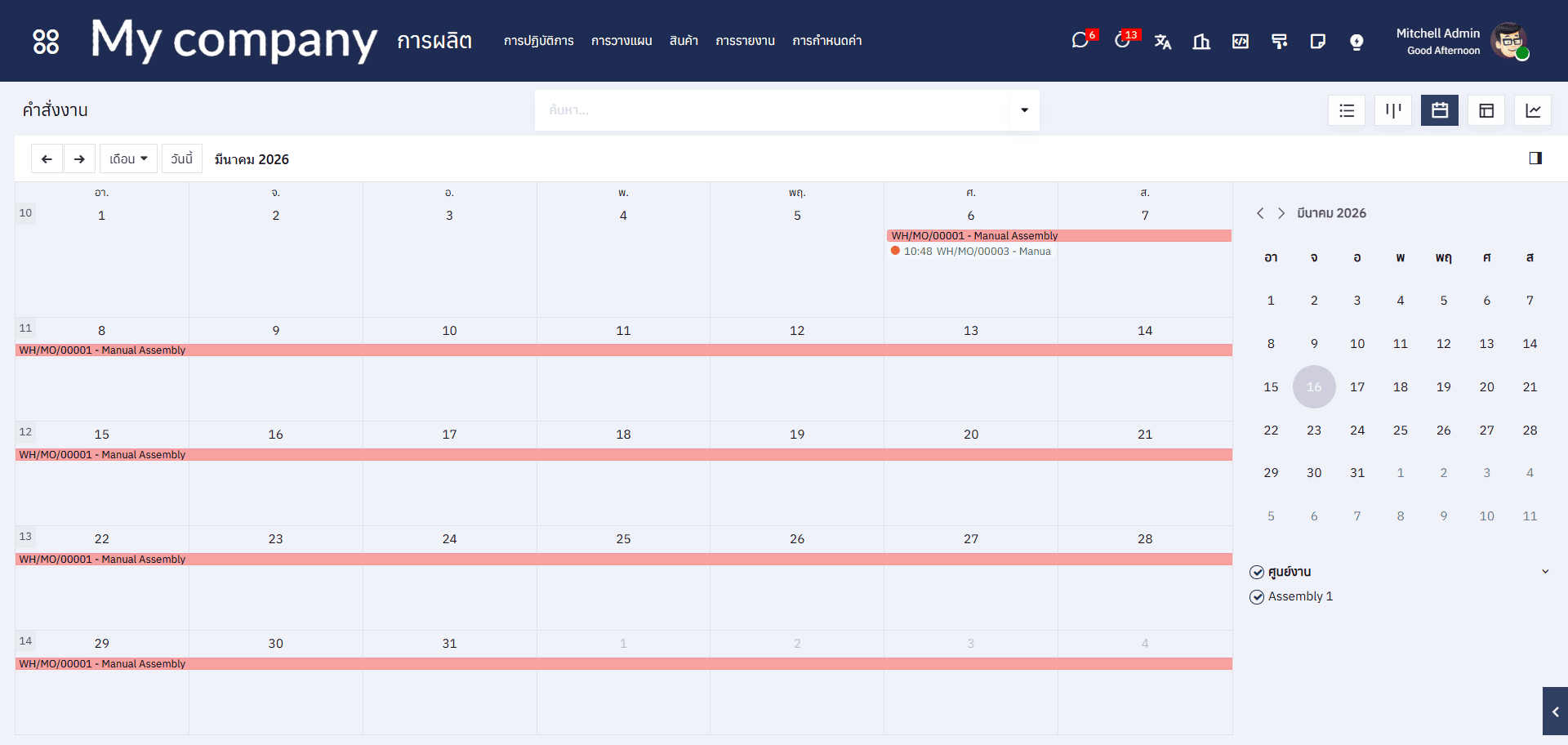Viewport: 1568px width, 745px height.
Task: Open the activities clock icon
Action: [x=1123, y=41]
